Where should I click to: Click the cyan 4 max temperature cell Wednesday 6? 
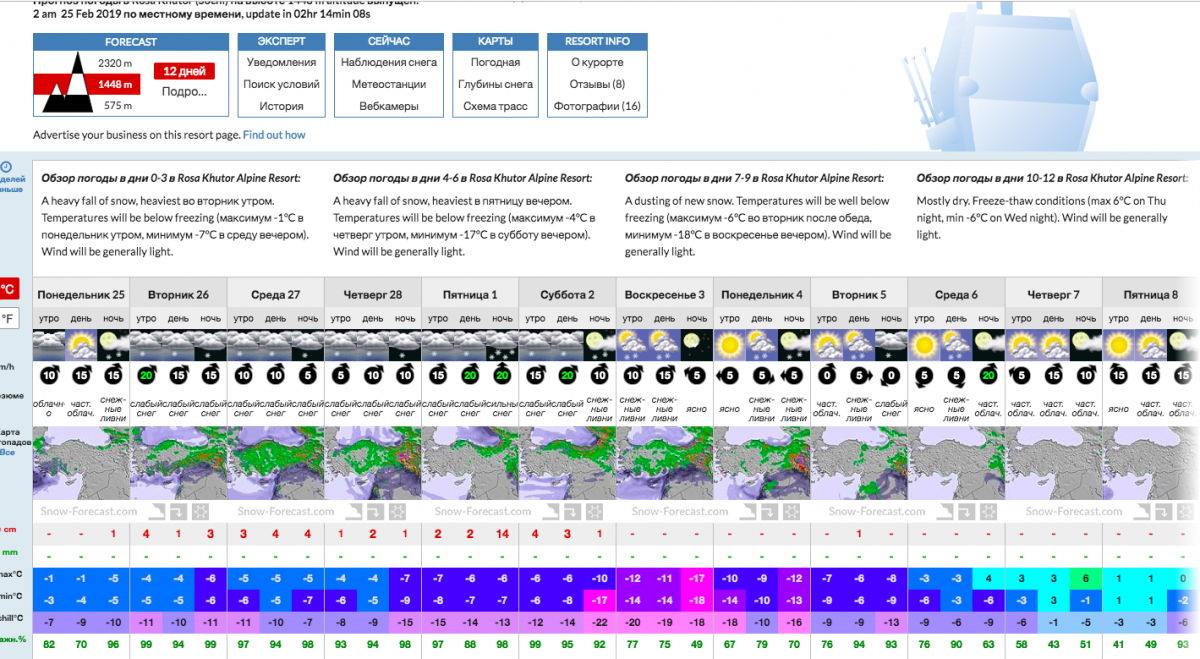point(989,578)
